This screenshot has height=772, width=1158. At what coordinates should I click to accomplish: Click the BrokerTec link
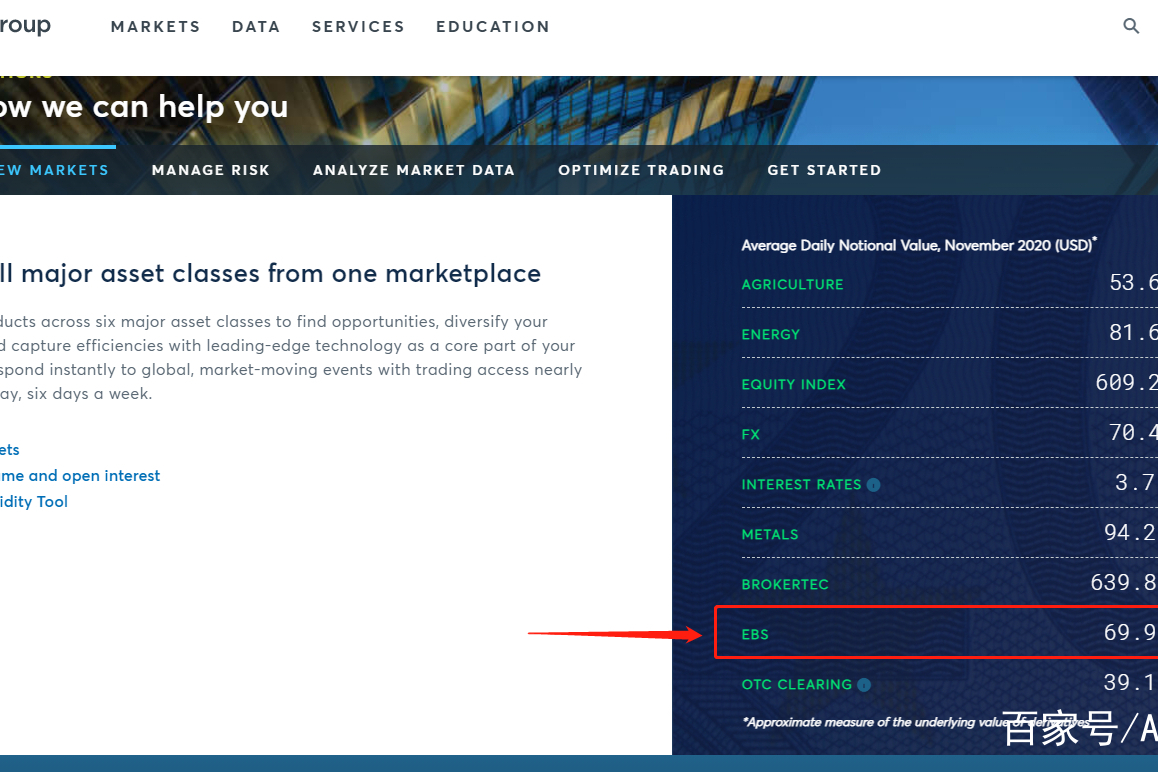[x=784, y=584]
